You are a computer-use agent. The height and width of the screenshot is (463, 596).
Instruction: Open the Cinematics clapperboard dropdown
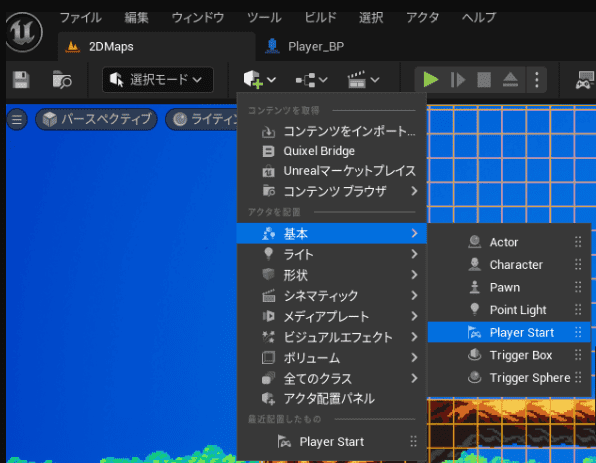(x=363, y=80)
